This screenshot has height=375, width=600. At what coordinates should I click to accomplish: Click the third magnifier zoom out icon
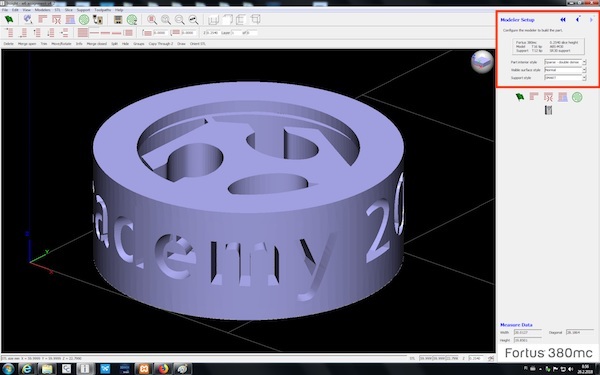pyautogui.click(x=179, y=19)
